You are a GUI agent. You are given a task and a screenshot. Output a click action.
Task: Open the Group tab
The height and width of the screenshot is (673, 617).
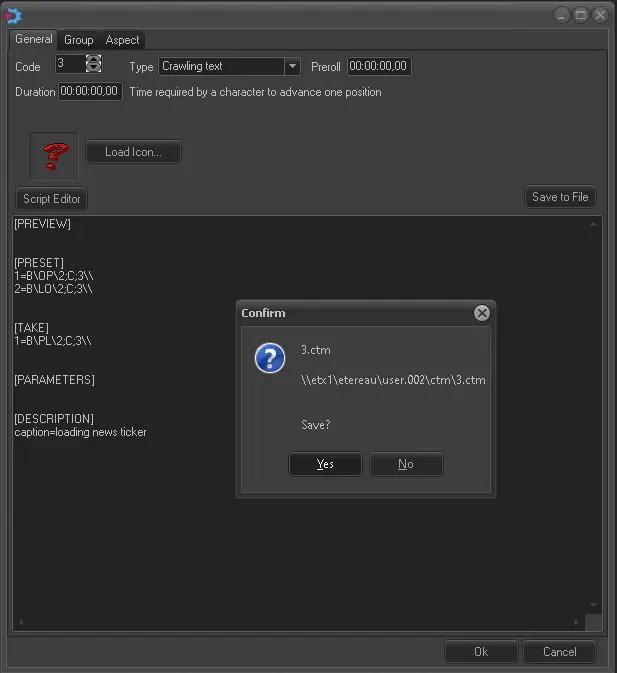coord(79,40)
